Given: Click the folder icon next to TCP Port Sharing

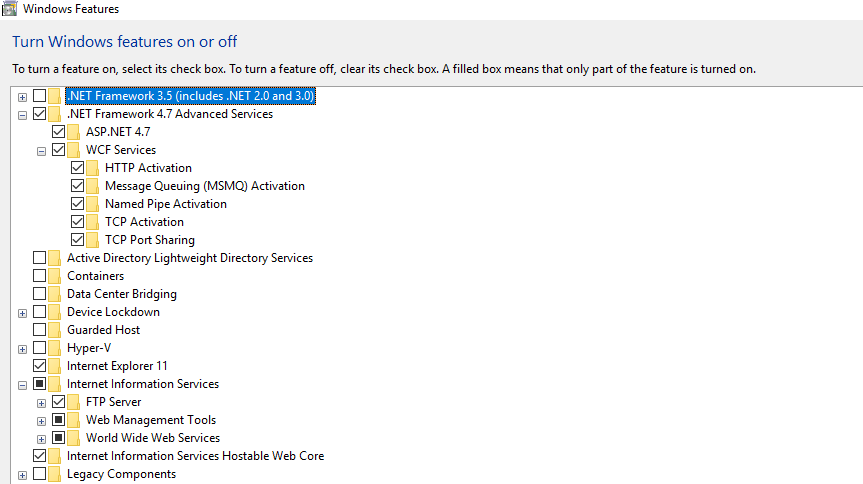Looking at the screenshot, I should point(92,240).
